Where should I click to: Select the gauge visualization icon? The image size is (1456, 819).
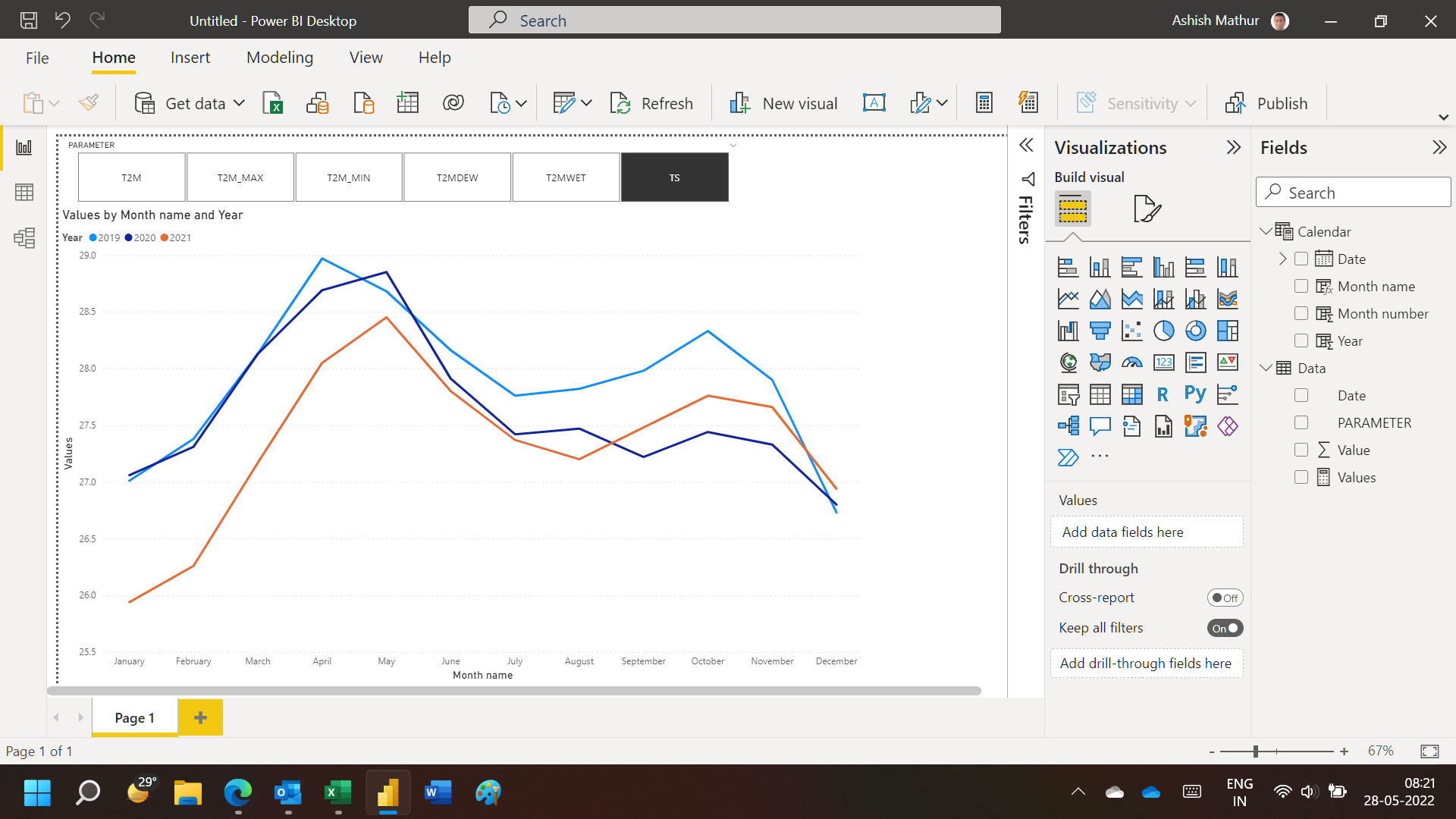[1131, 362]
